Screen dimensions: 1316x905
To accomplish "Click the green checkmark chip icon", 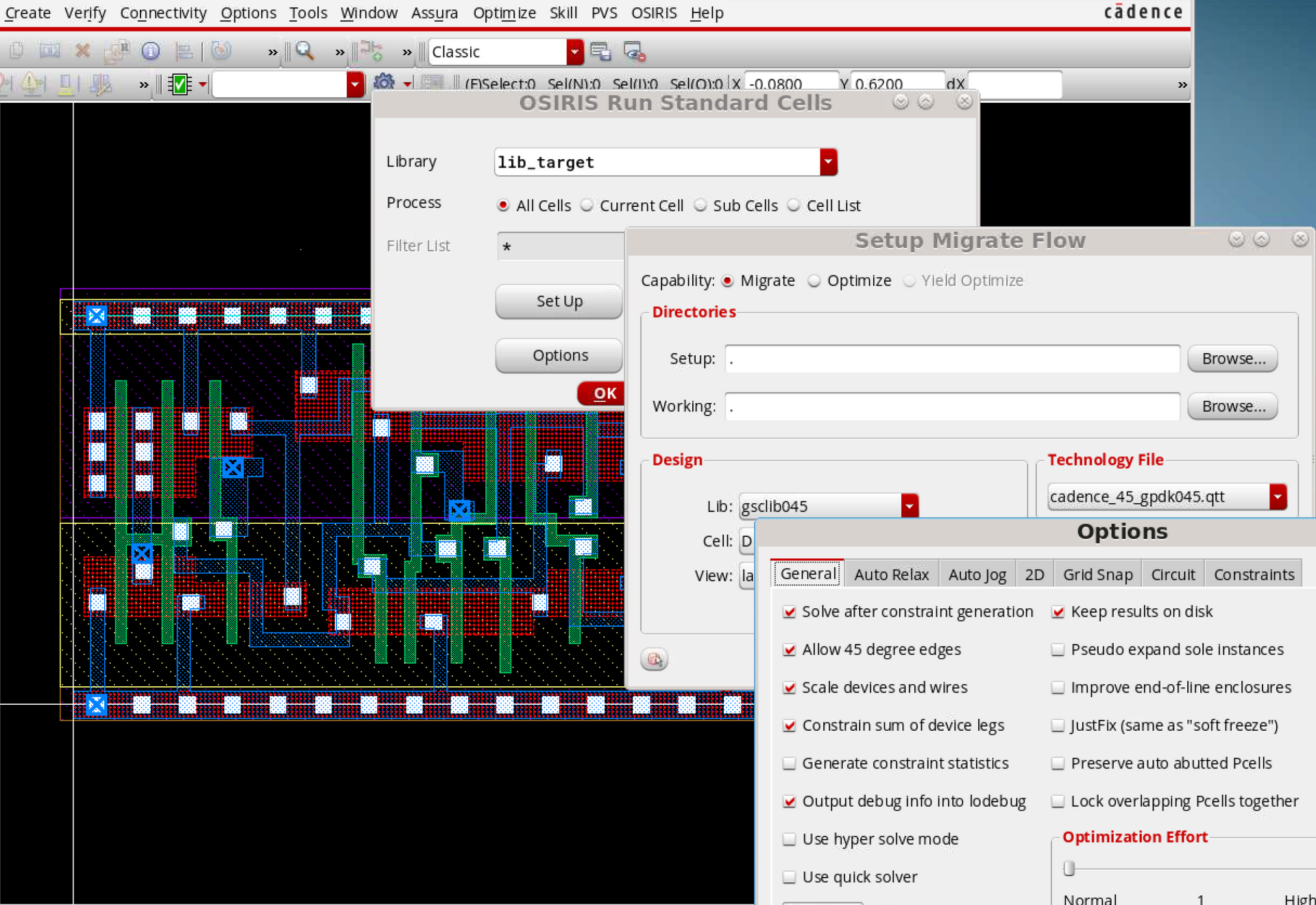I will (x=180, y=84).
